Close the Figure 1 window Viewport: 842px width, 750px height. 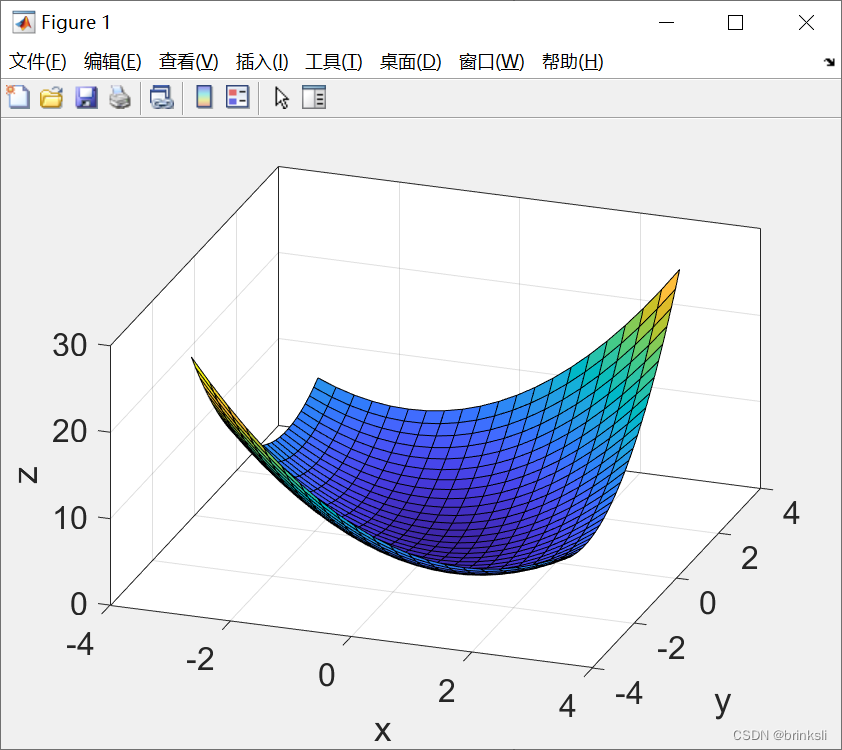[807, 23]
